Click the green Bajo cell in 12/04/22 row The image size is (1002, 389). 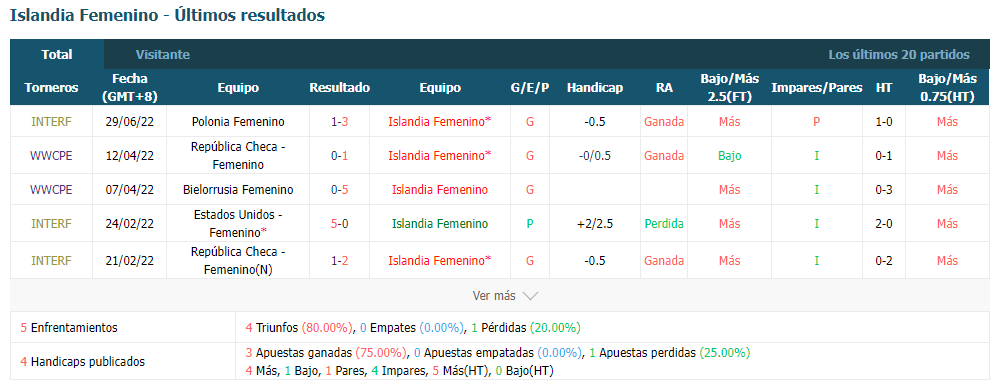(x=729, y=156)
